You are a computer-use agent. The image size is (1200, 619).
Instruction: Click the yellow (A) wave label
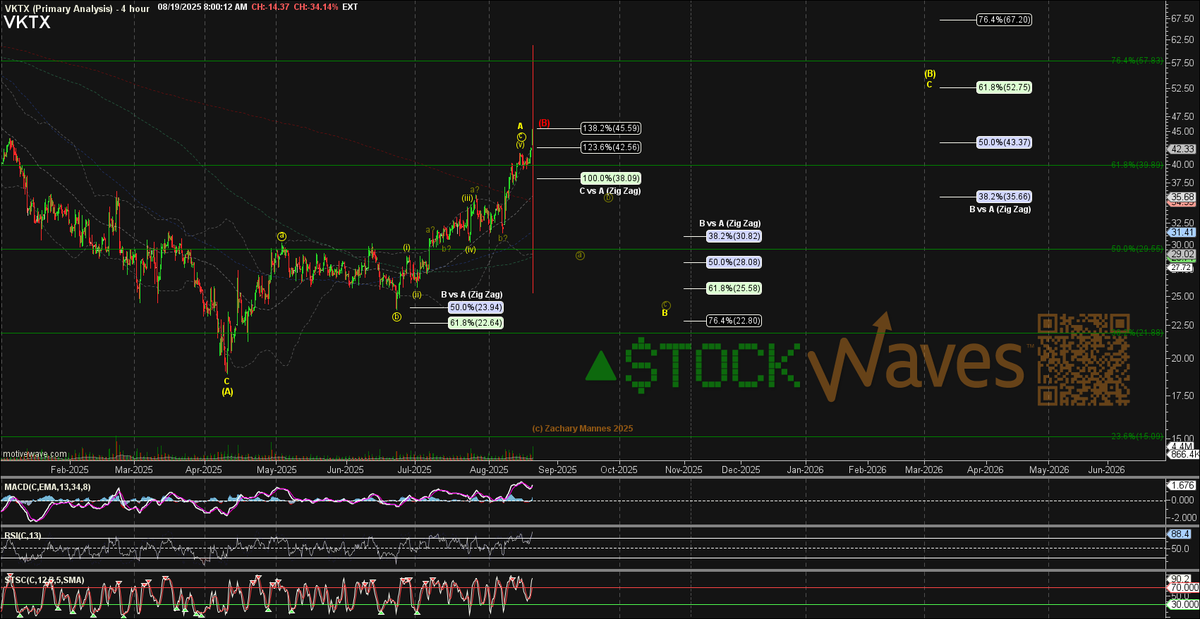pos(227,391)
